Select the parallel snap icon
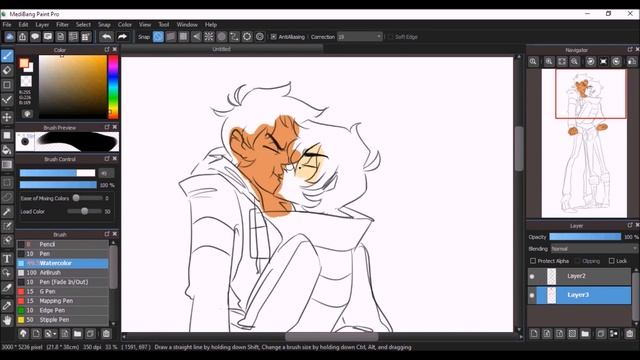This screenshot has height=360, width=640. (x=171, y=37)
